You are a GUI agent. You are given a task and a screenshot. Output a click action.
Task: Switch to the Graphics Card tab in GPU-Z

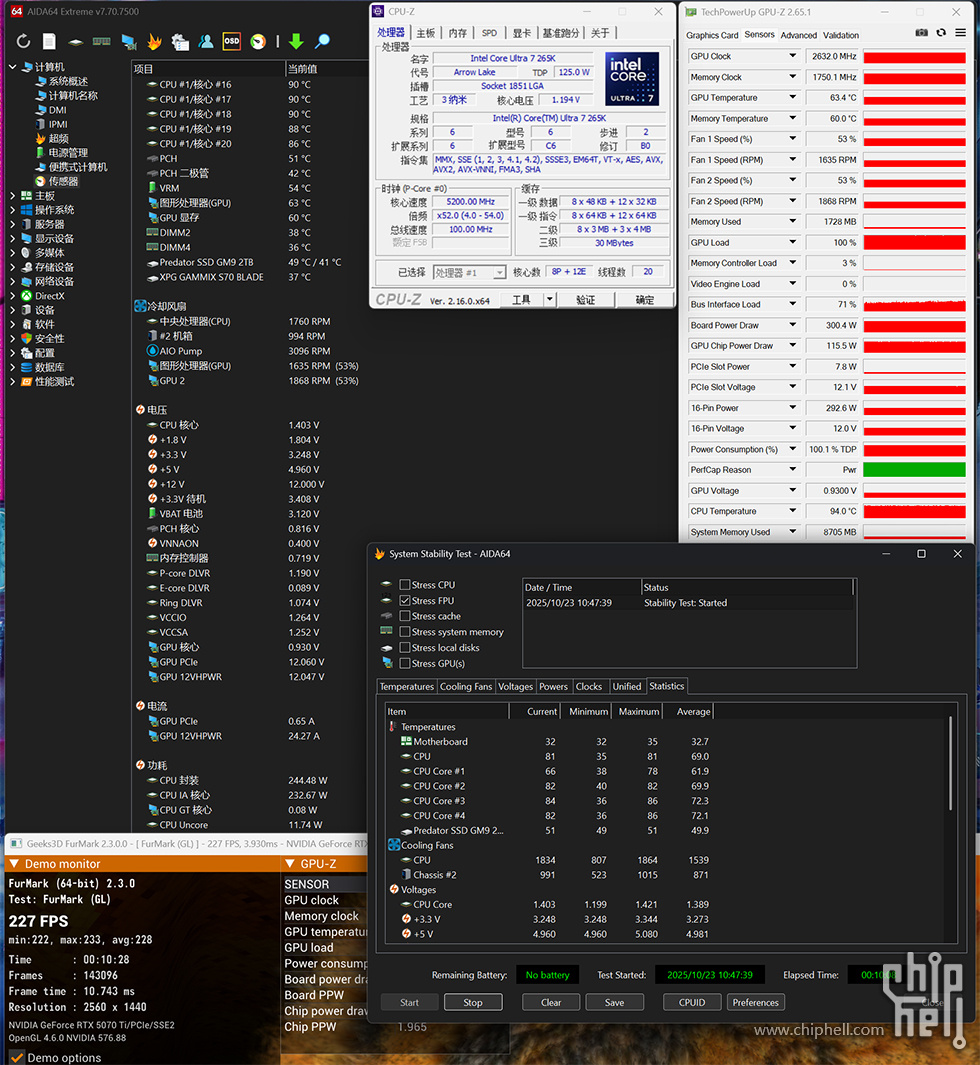point(712,35)
